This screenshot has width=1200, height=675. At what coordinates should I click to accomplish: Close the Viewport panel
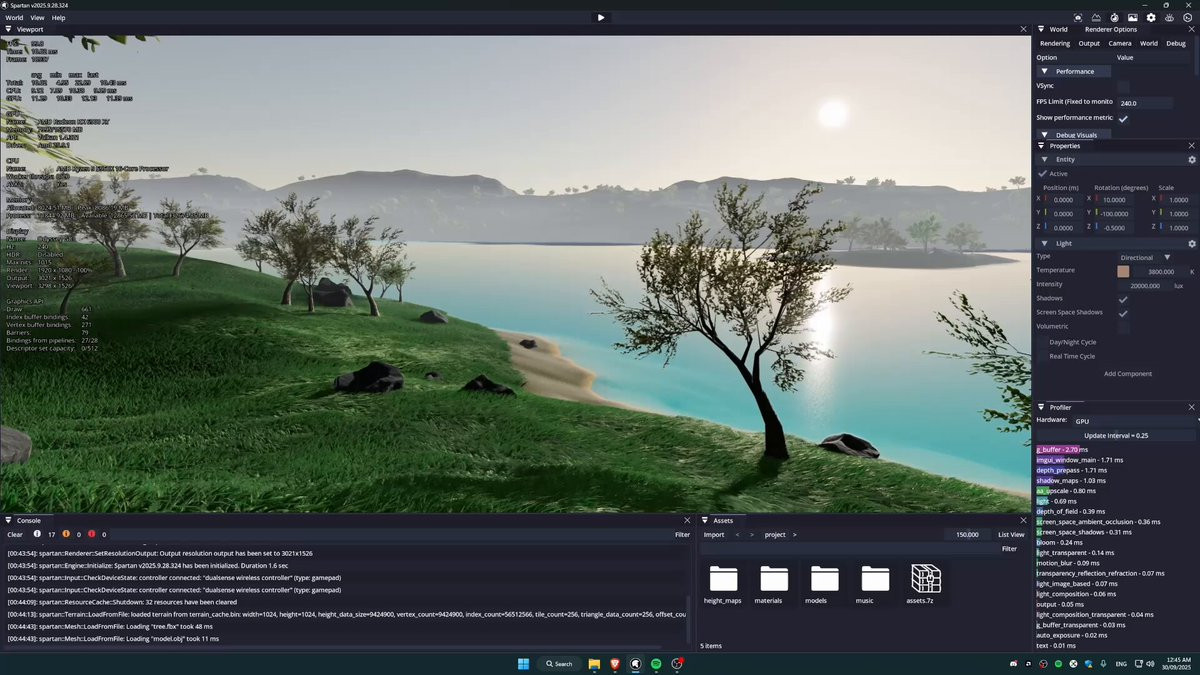point(1023,29)
